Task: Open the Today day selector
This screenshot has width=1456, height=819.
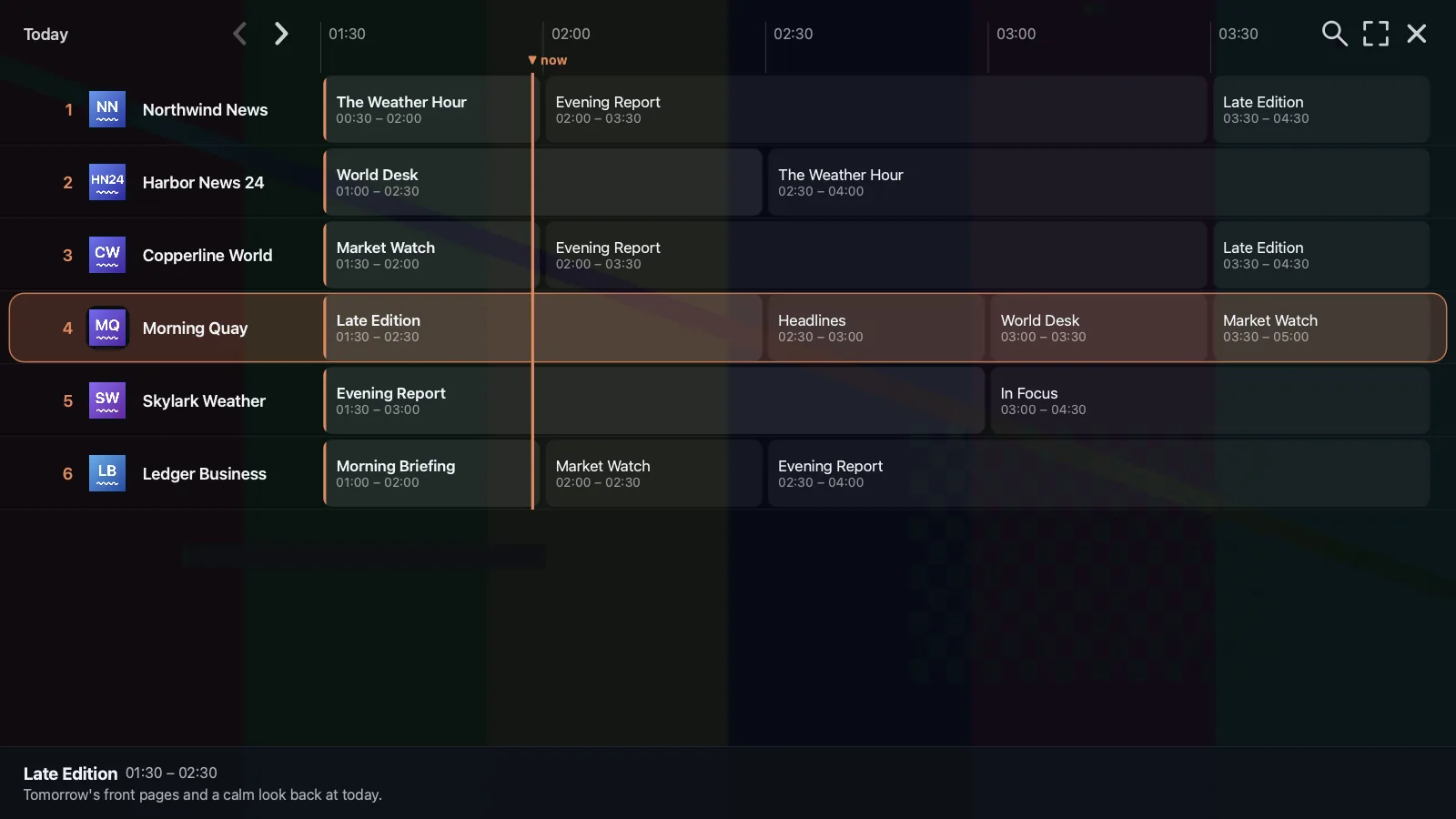Action: [45, 35]
